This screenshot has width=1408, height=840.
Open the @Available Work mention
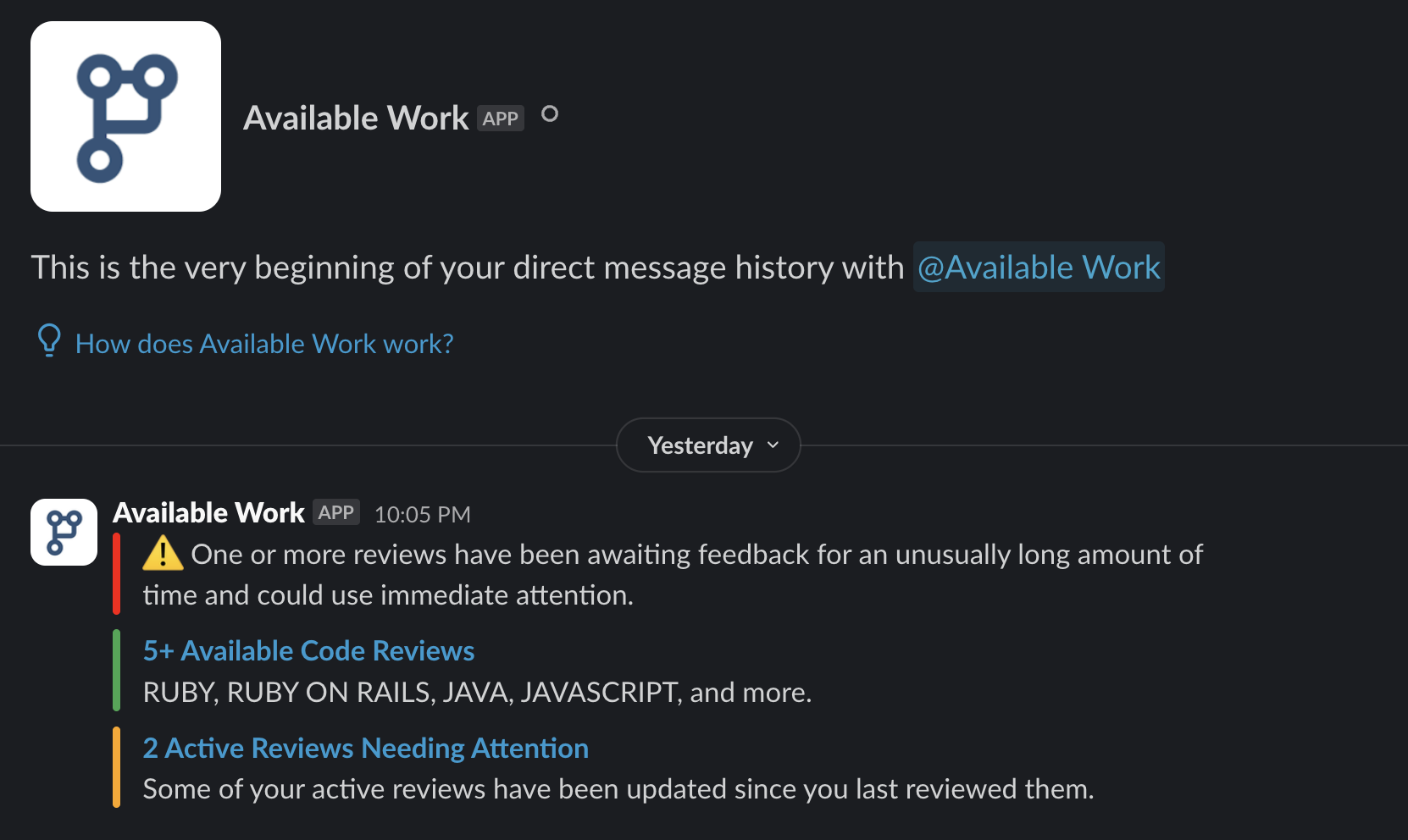tap(1039, 268)
